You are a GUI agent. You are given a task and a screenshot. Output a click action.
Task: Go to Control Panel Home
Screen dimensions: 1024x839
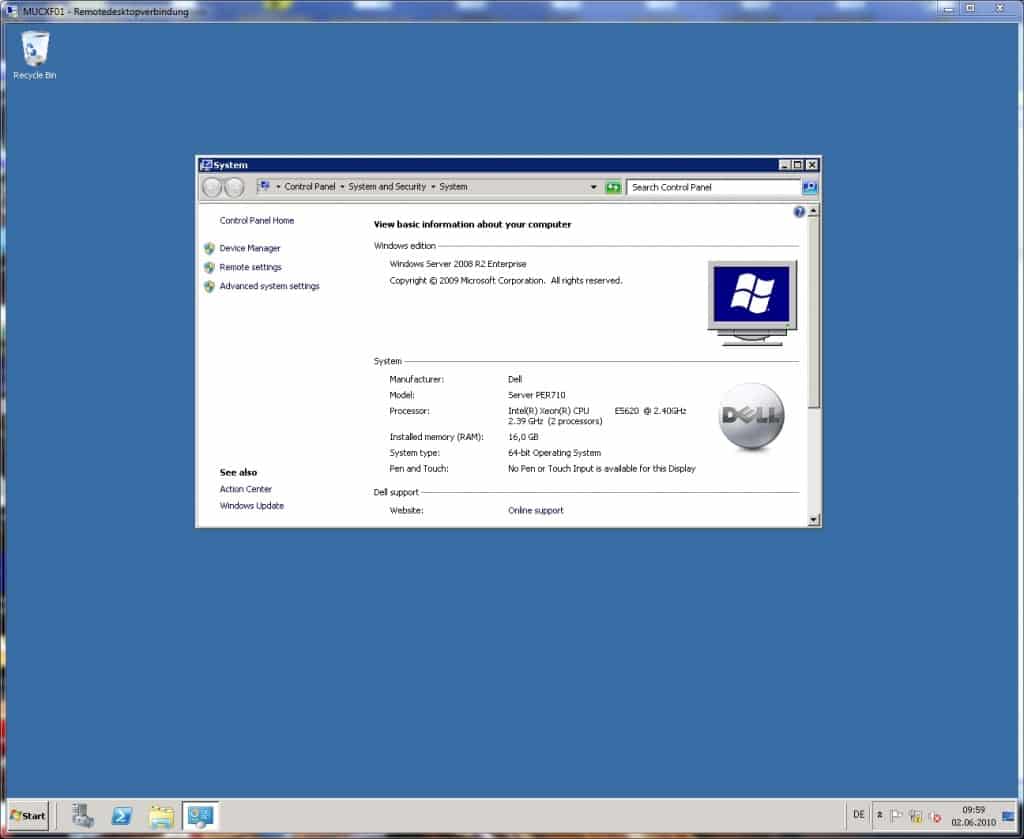coord(257,221)
